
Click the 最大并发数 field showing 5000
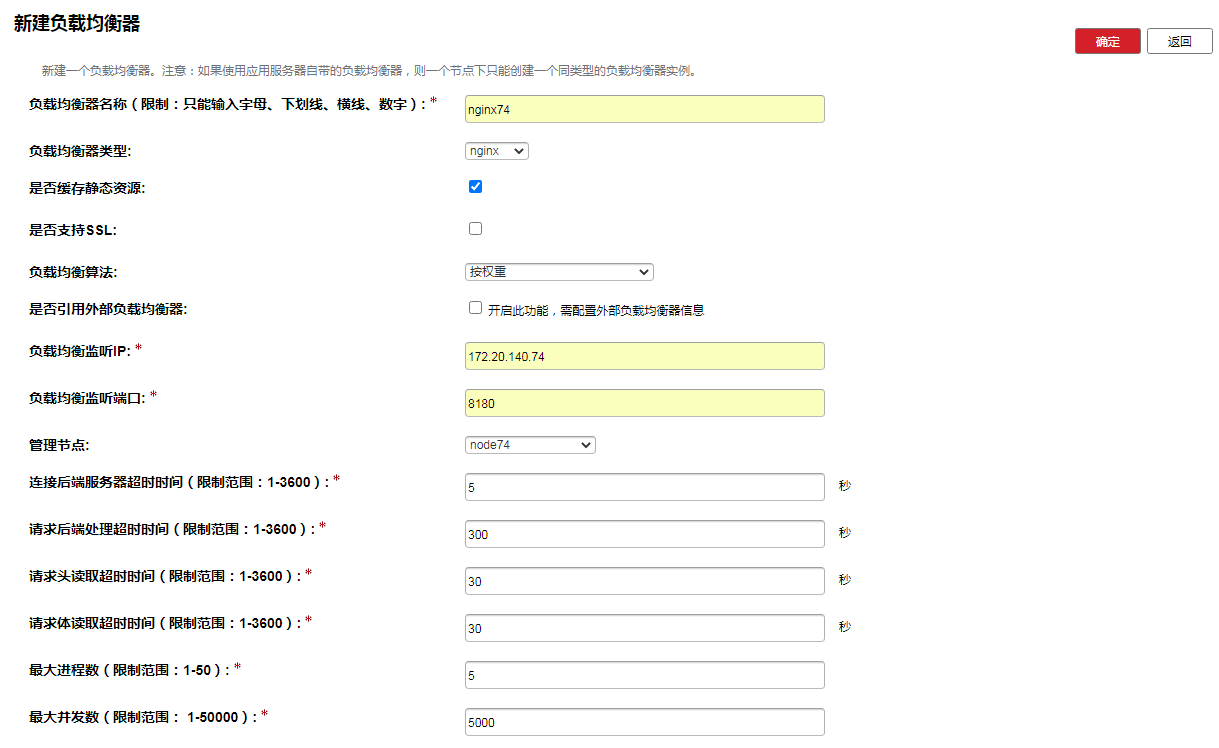(644, 722)
